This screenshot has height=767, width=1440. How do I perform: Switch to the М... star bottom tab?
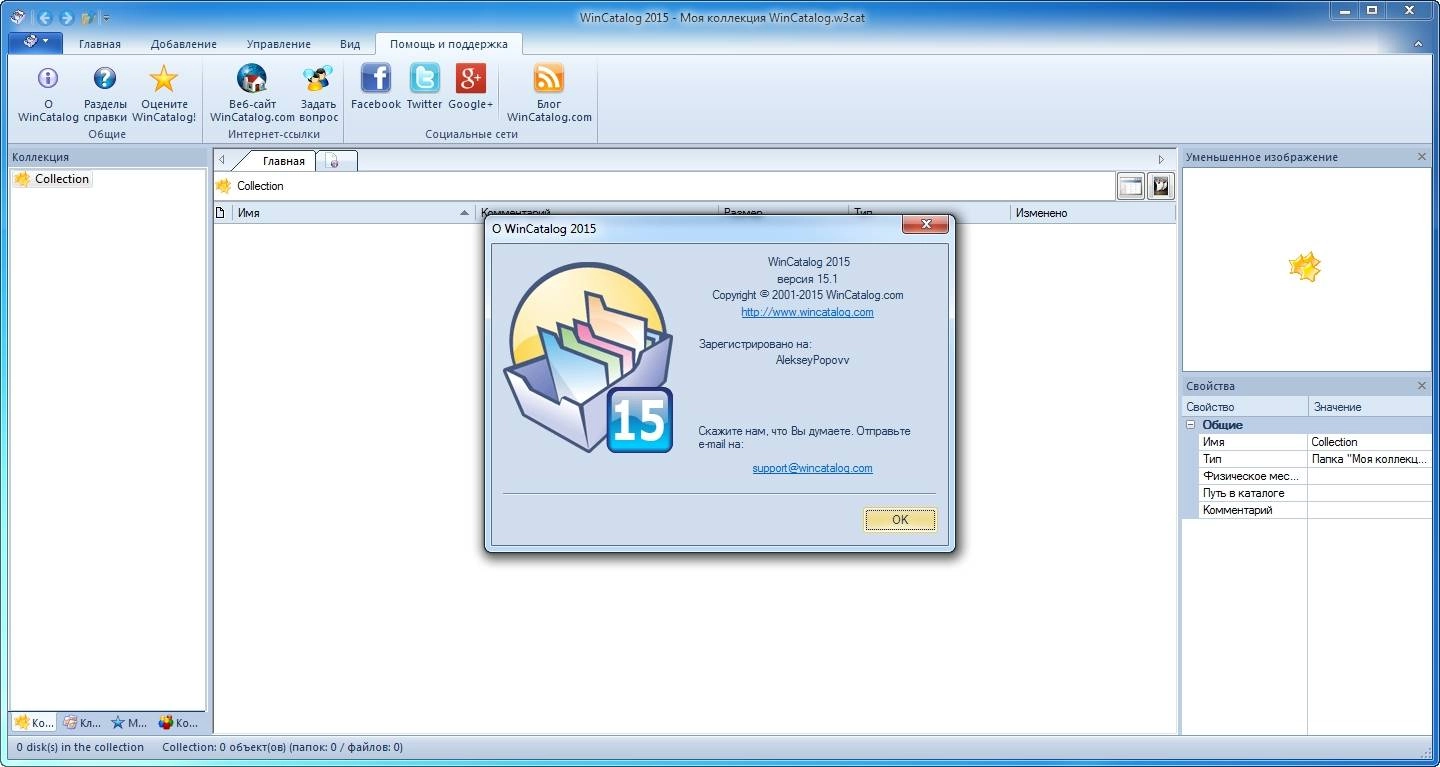[x=130, y=722]
